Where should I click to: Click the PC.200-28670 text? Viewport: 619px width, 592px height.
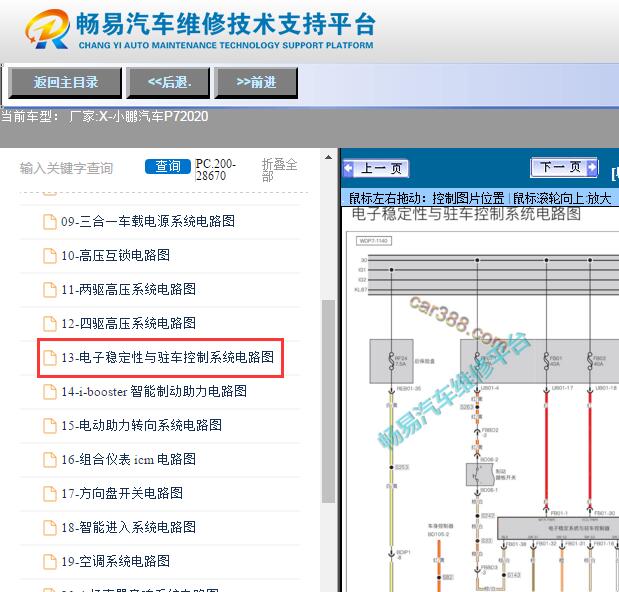click(x=216, y=170)
